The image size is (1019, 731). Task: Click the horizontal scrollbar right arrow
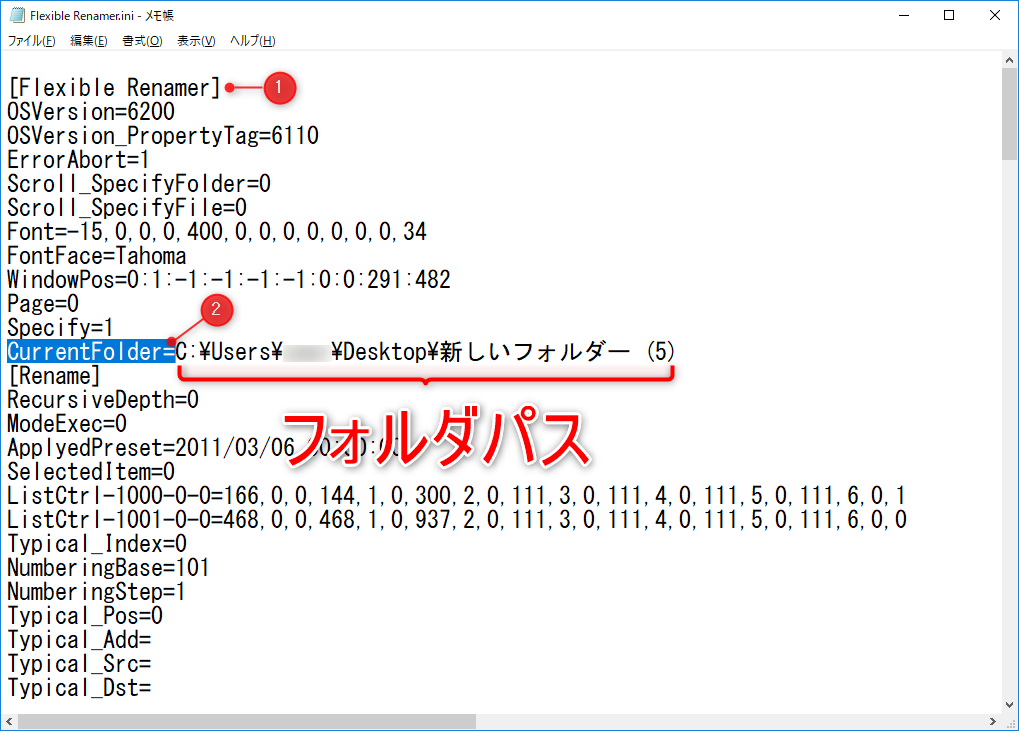point(993,722)
